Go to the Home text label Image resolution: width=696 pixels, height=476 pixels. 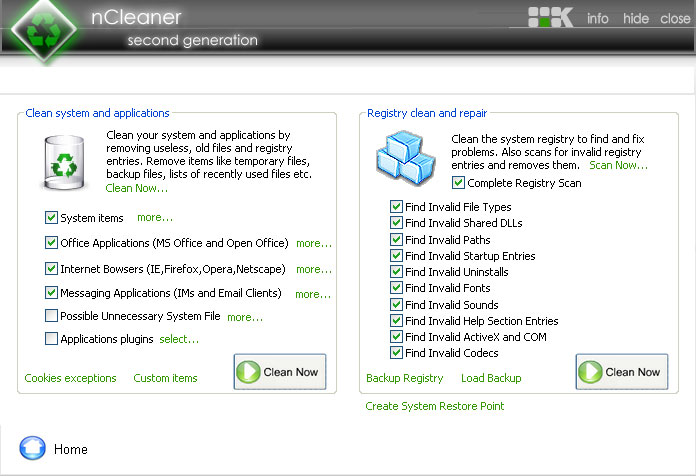[71, 449]
